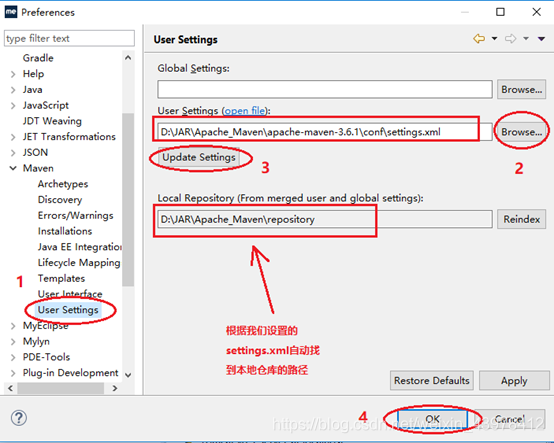The height and width of the screenshot is (443, 554).
Task: Select JDT Weaving in the tree
Action: tap(52, 121)
